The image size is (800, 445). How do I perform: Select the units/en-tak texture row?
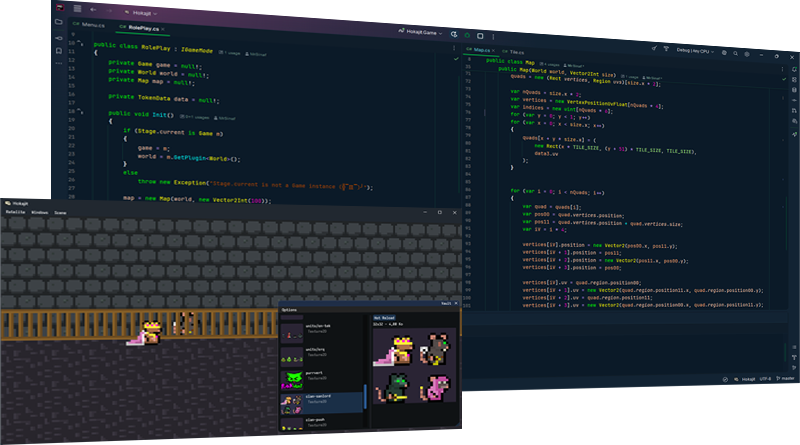coord(321,334)
